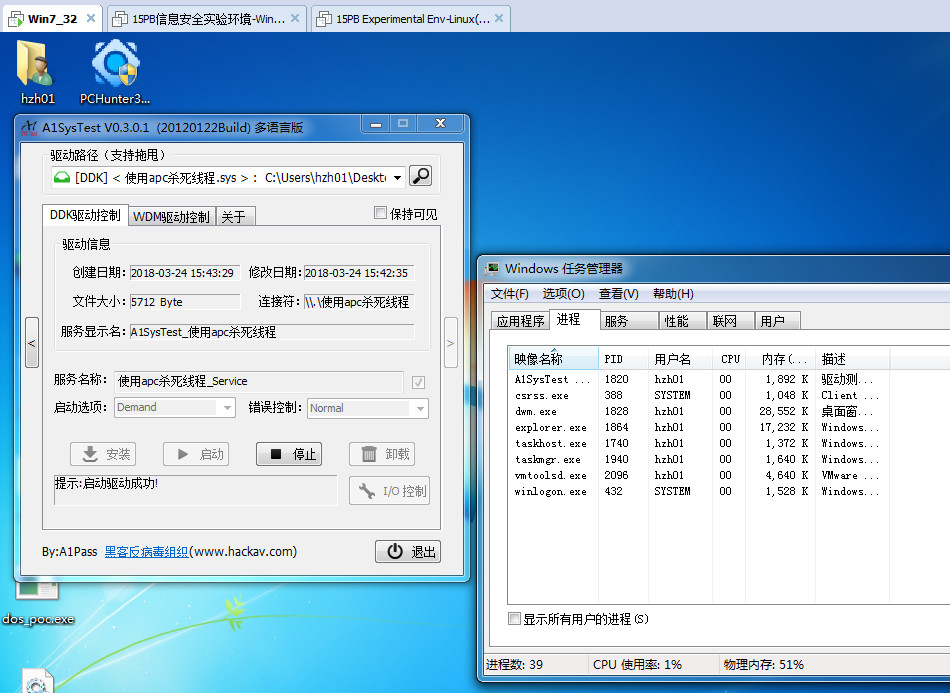Click the right arrow panel expander

pyautogui.click(x=450, y=343)
